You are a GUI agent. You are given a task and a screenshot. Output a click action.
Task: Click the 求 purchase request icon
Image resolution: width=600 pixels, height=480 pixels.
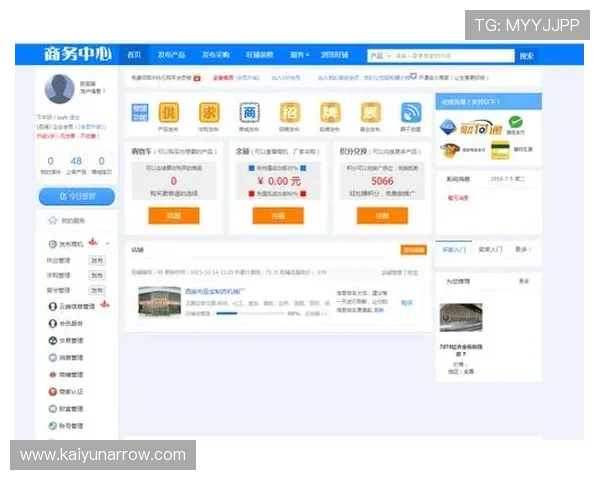pyautogui.click(x=209, y=113)
